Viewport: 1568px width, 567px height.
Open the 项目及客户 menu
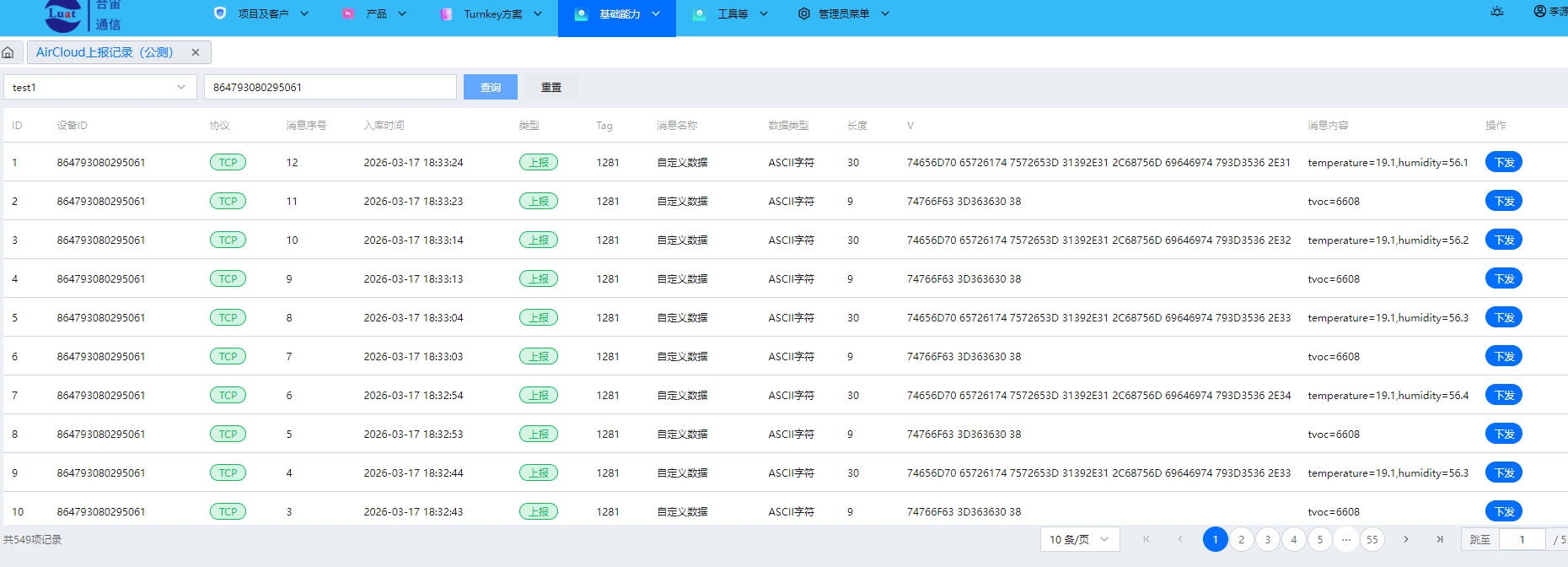[x=262, y=13]
